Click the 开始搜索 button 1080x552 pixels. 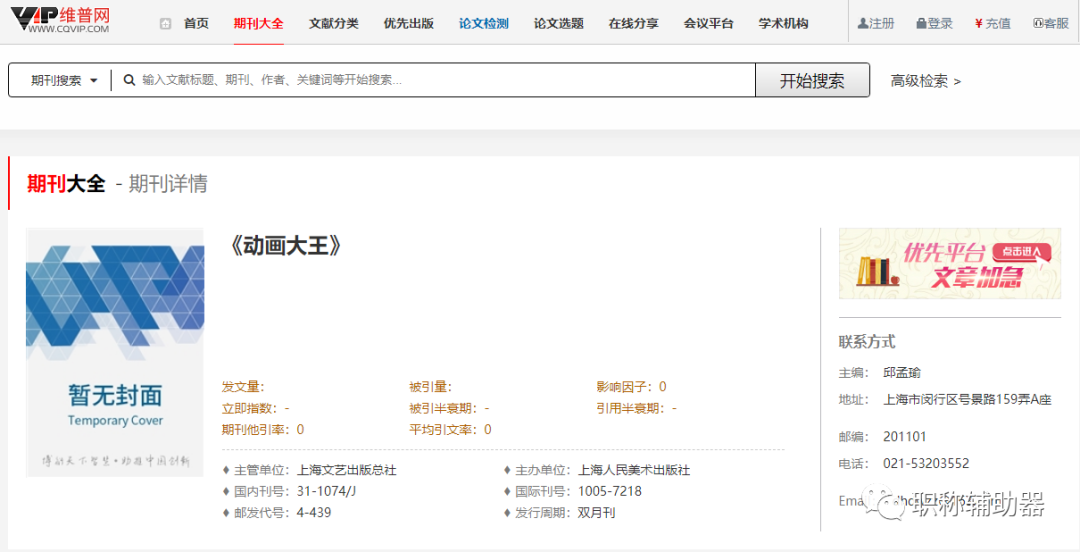pos(812,81)
